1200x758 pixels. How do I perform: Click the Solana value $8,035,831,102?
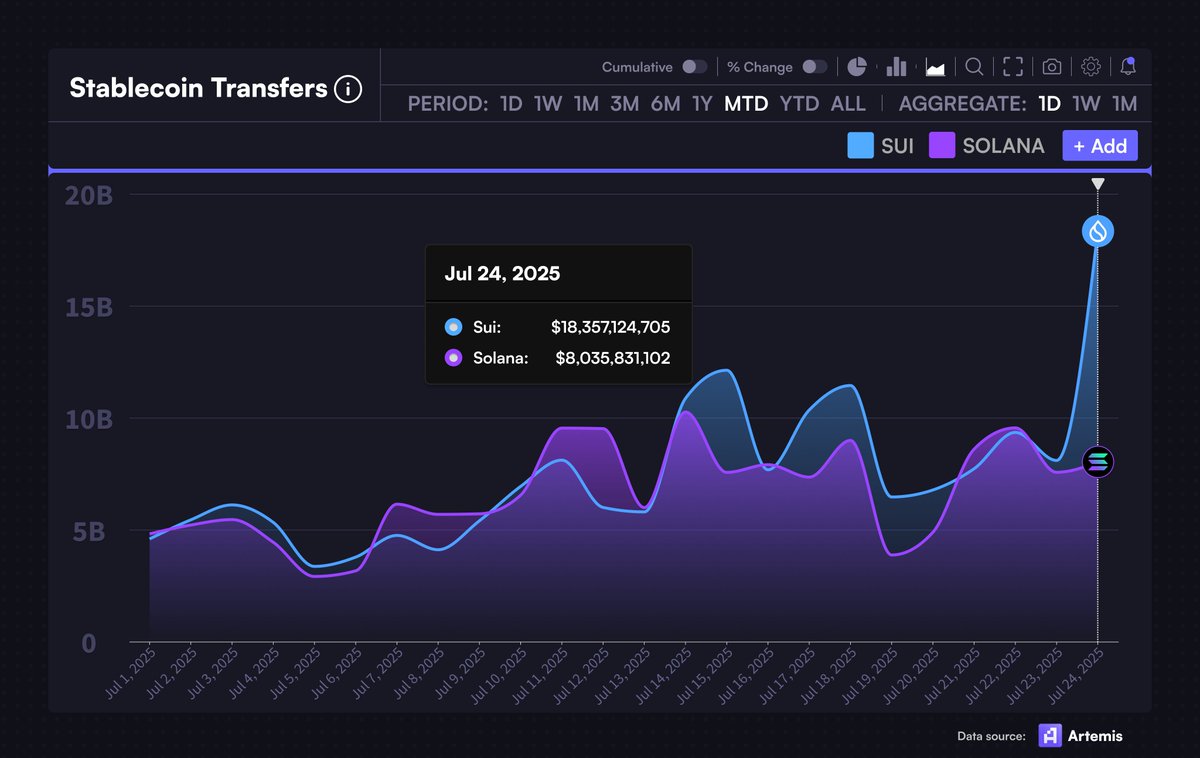[613, 357]
